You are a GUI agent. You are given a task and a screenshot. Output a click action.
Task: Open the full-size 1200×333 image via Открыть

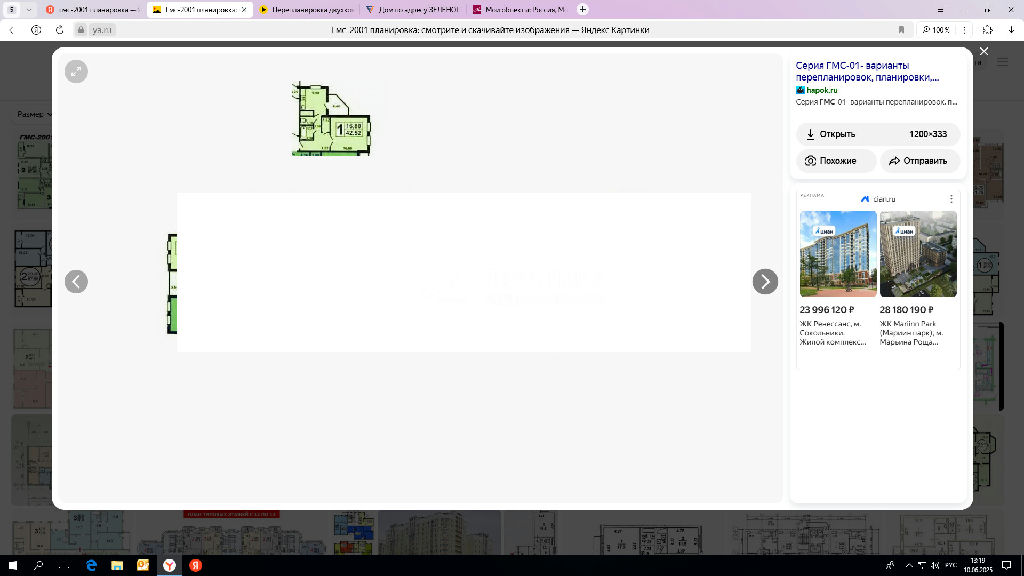[x=878, y=134]
